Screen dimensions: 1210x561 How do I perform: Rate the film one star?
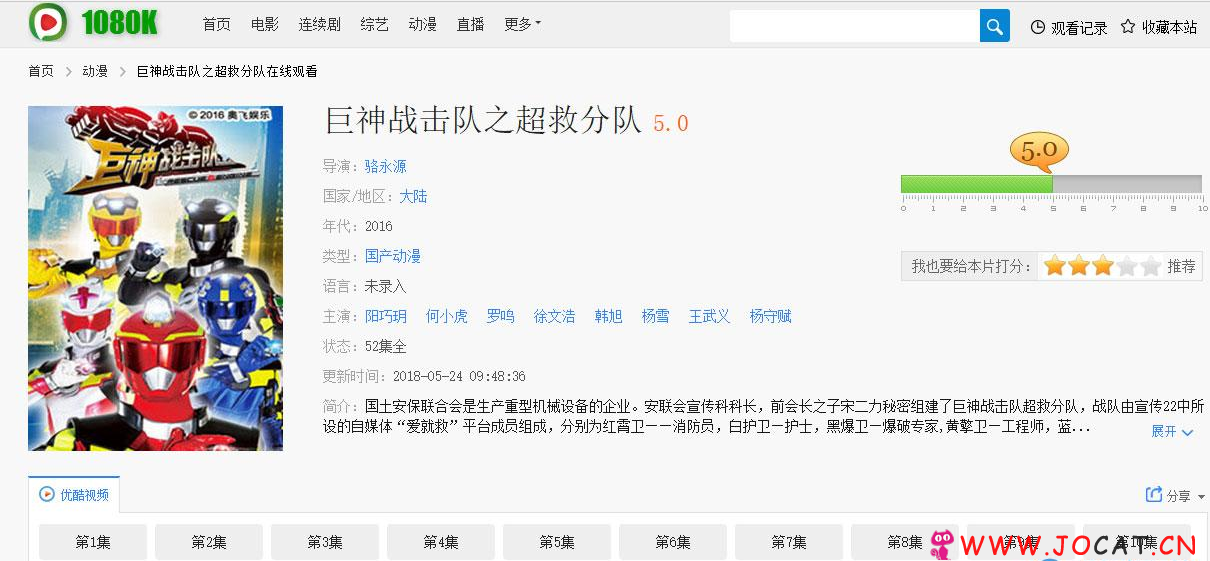tap(1054, 266)
